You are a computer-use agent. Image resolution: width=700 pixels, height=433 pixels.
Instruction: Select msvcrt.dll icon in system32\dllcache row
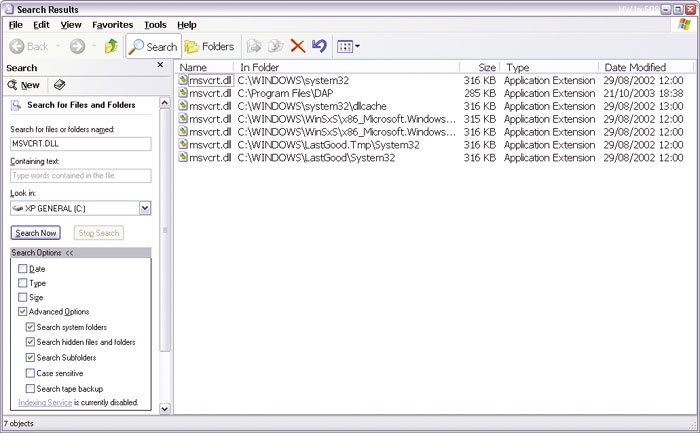coord(183,106)
